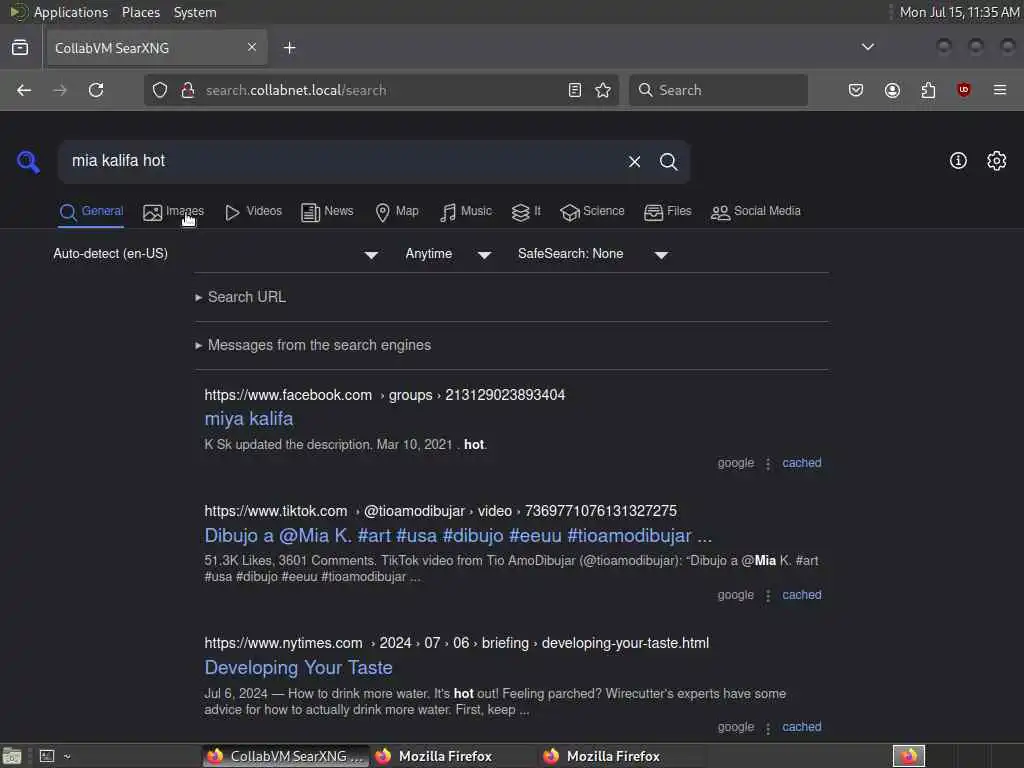Image resolution: width=1024 pixels, height=768 pixels.
Task: Toggle Reader View icon
Action: coord(575,90)
